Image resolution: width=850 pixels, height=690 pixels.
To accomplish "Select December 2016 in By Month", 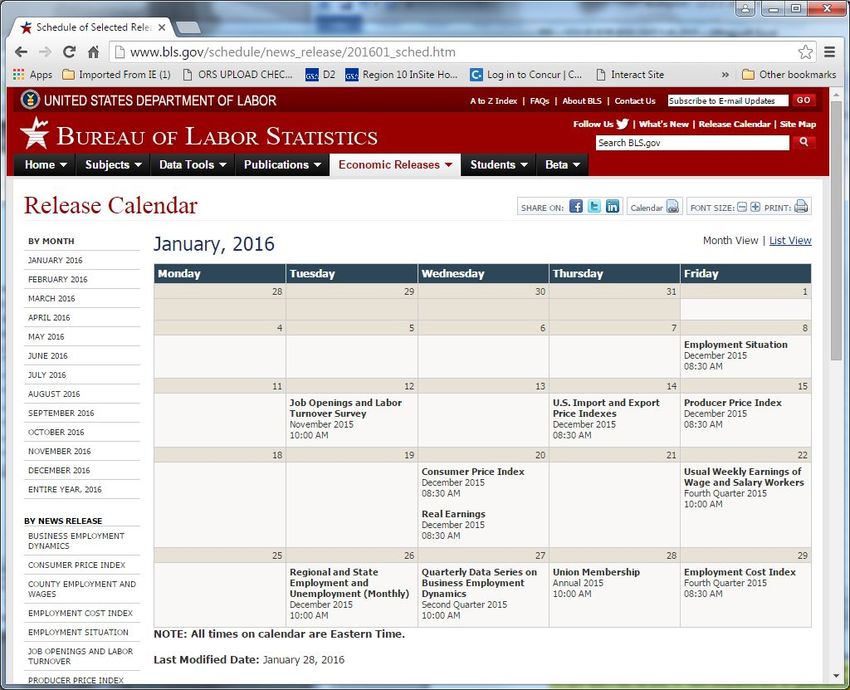I will 59,470.
